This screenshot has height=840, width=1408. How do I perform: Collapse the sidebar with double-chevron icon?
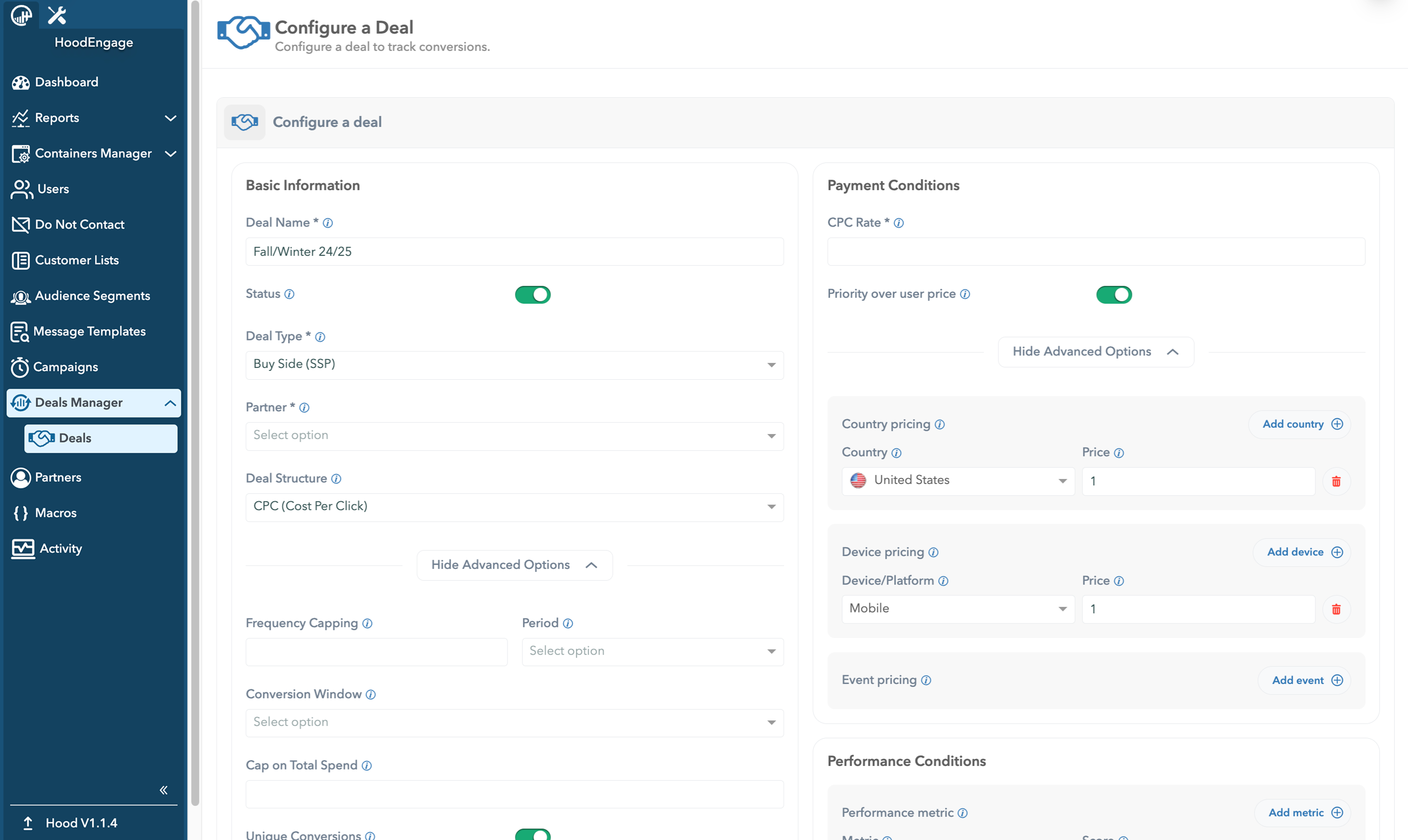point(164,790)
